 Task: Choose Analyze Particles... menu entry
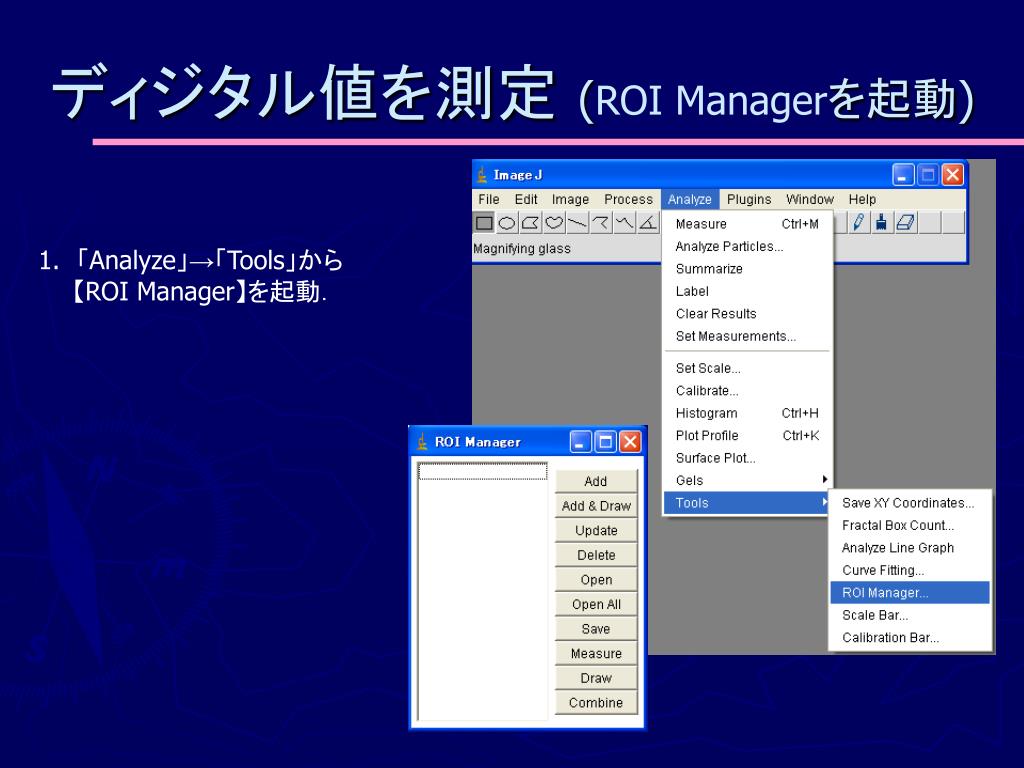coord(748,246)
